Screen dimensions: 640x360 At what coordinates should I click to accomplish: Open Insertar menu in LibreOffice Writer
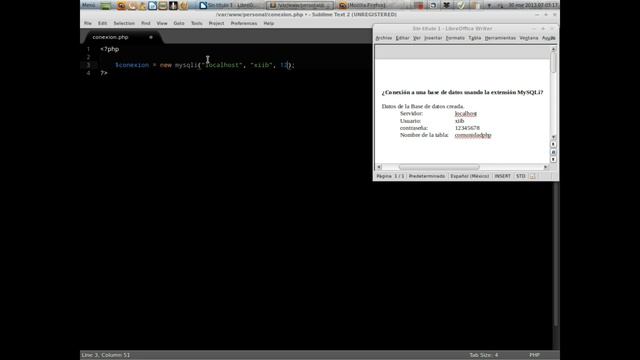click(433, 38)
